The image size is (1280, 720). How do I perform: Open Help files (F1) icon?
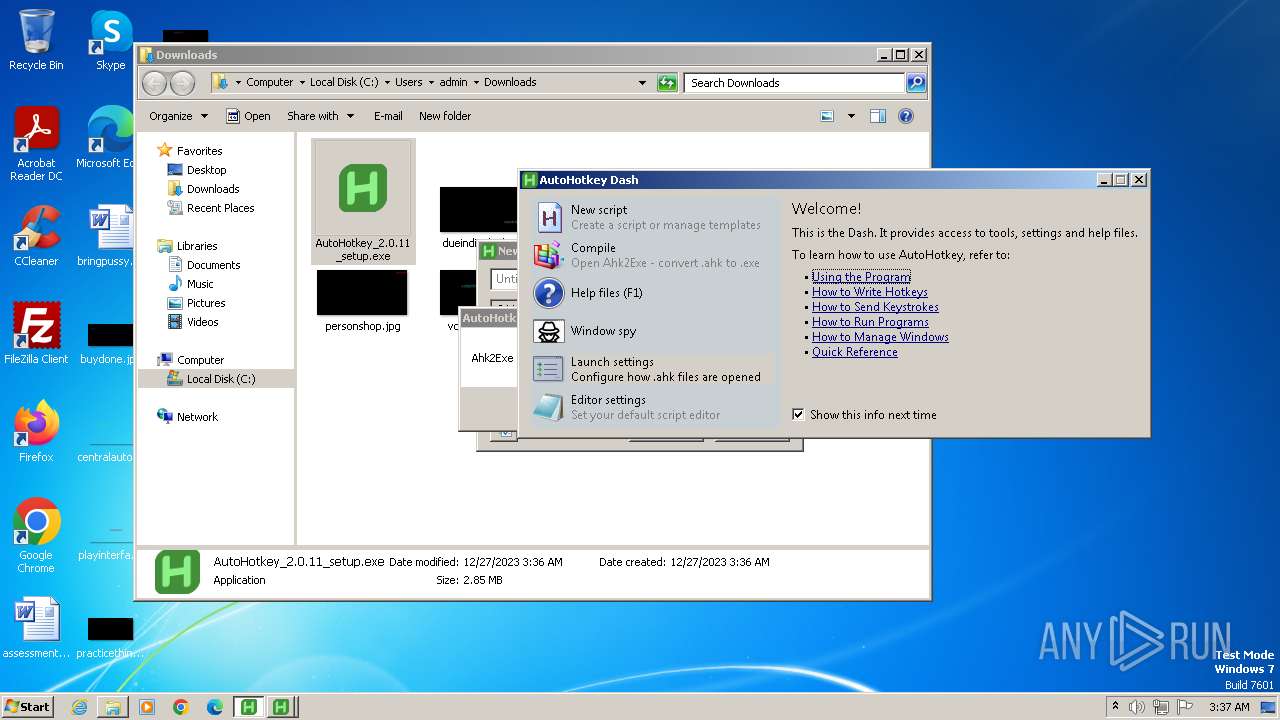pyautogui.click(x=548, y=293)
